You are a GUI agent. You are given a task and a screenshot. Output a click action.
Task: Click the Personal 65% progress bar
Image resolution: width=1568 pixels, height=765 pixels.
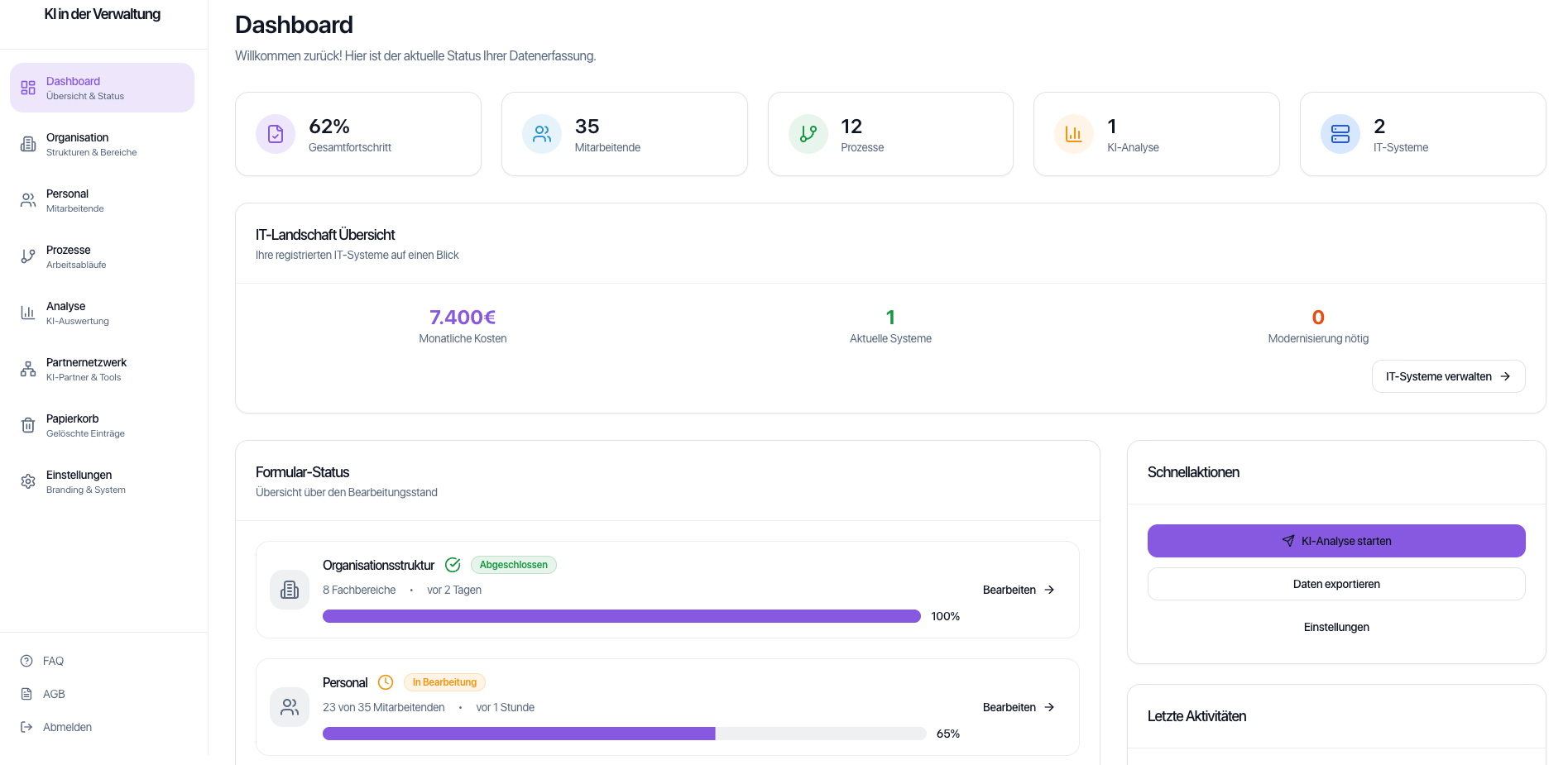coord(624,734)
